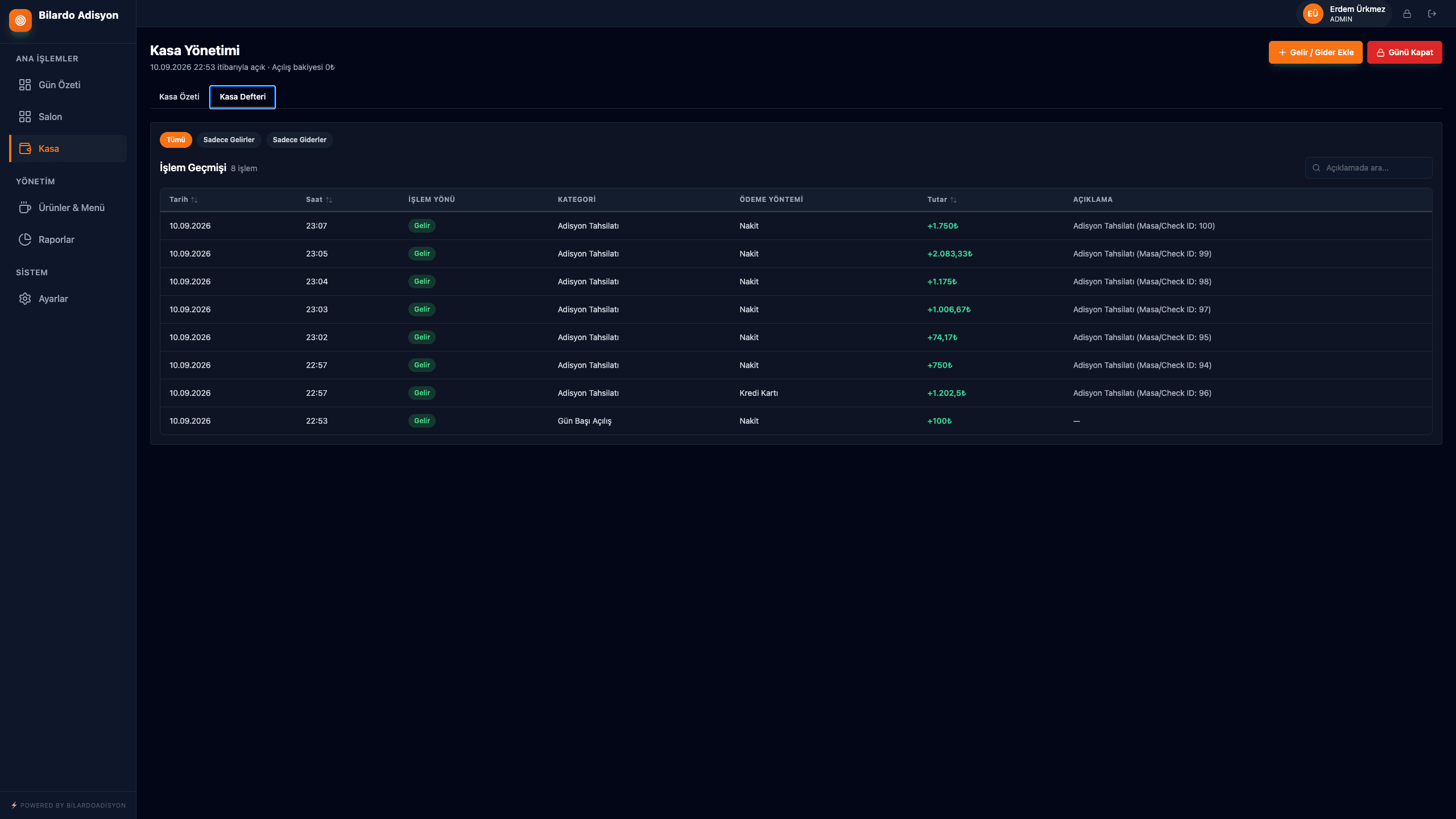Open Gün Özeti from the sidebar

pyautogui.click(x=68, y=85)
